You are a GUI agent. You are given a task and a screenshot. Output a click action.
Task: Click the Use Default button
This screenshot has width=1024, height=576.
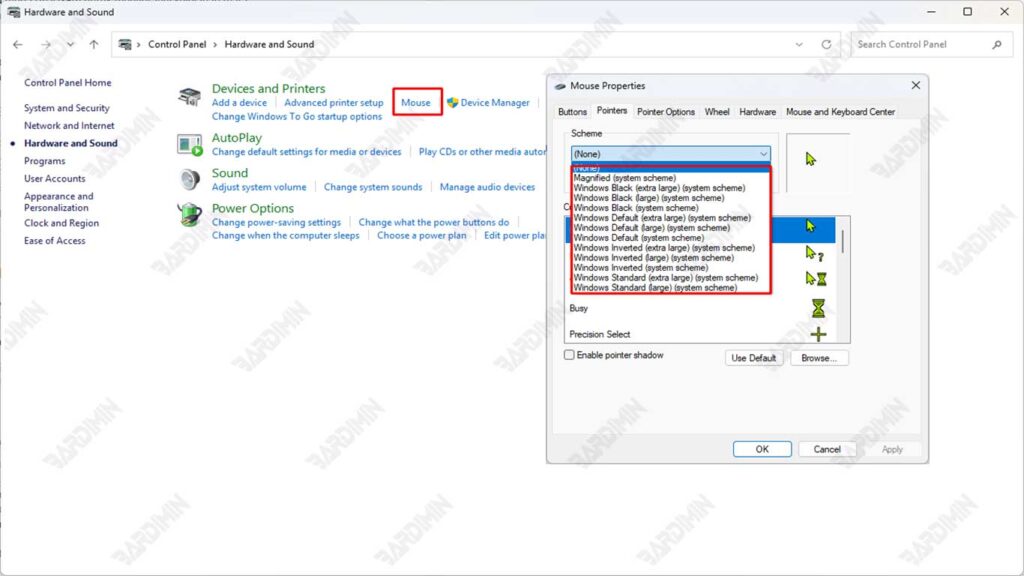(x=754, y=358)
